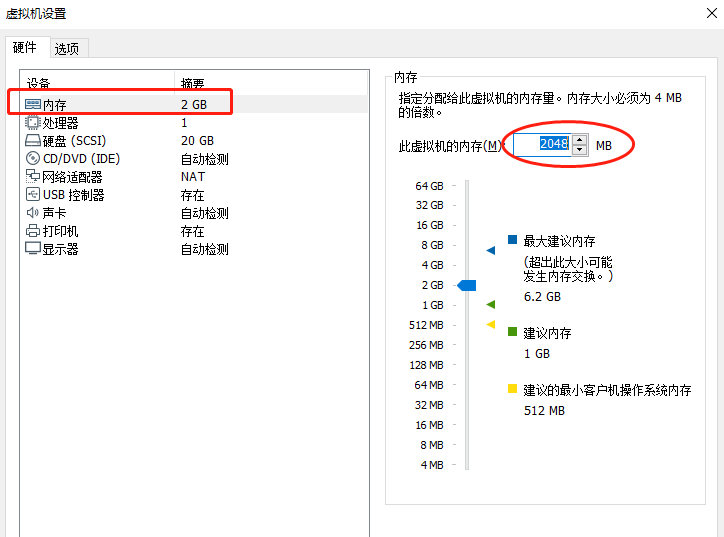Viewport: 724px width, 537px height.
Task: Click the NAT network adapter summary
Action: click(193, 177)
